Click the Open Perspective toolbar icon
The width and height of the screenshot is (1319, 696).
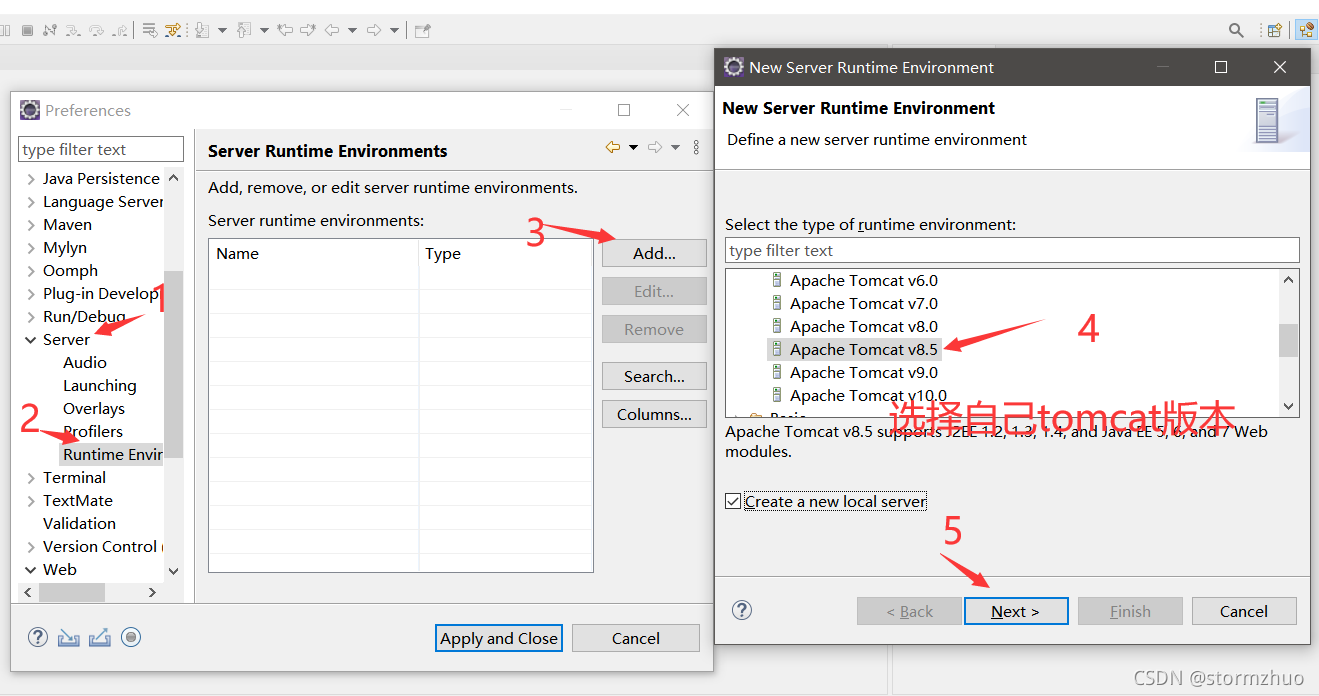pyautogui.click(x=1275, y=30)
